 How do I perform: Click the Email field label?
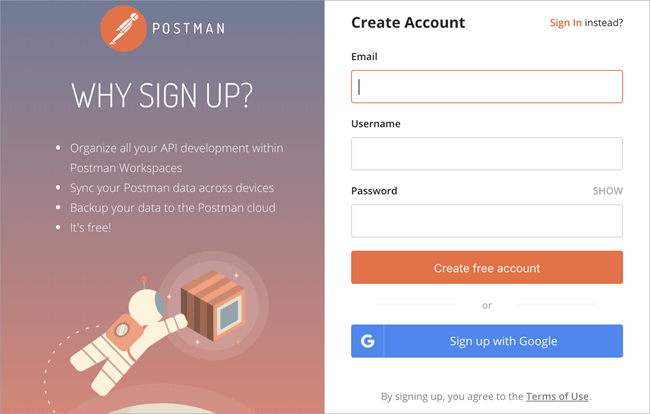click(364, 57)
